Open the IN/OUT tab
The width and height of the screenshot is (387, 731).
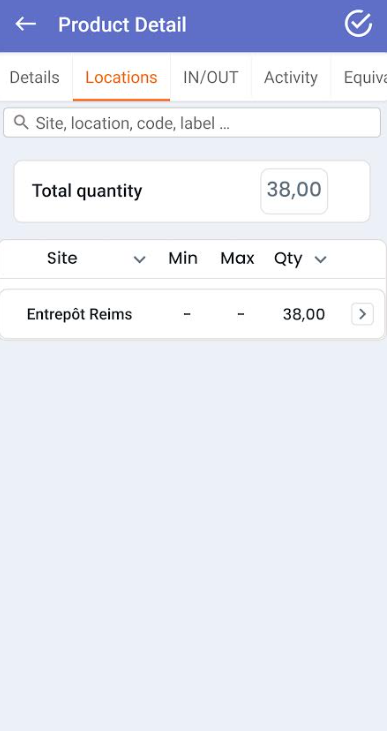point(211,77)
